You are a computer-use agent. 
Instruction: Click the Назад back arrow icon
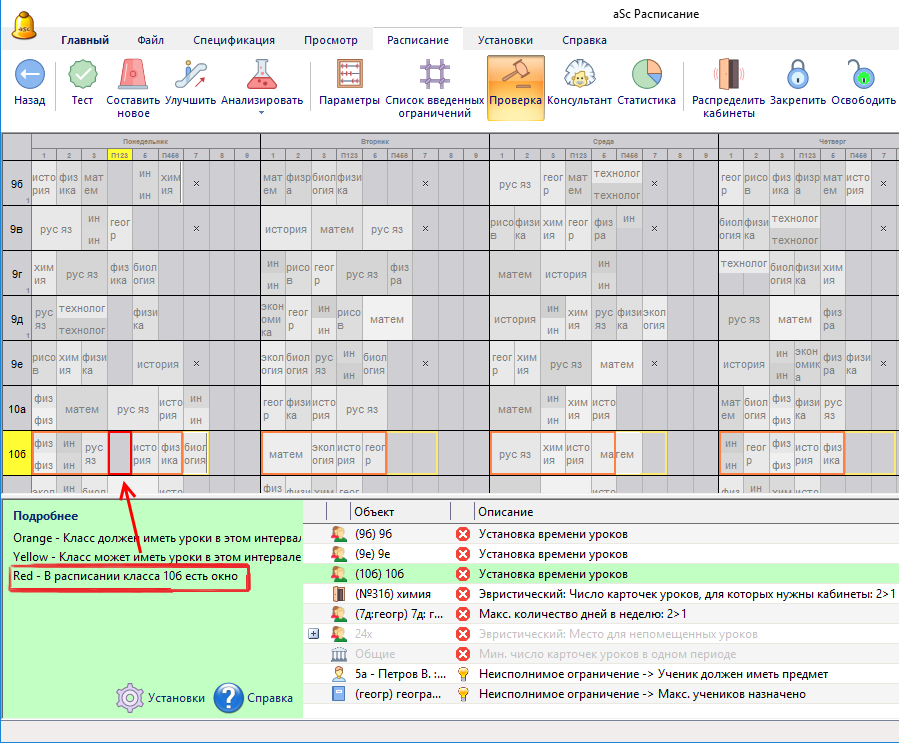click(29, 75)
